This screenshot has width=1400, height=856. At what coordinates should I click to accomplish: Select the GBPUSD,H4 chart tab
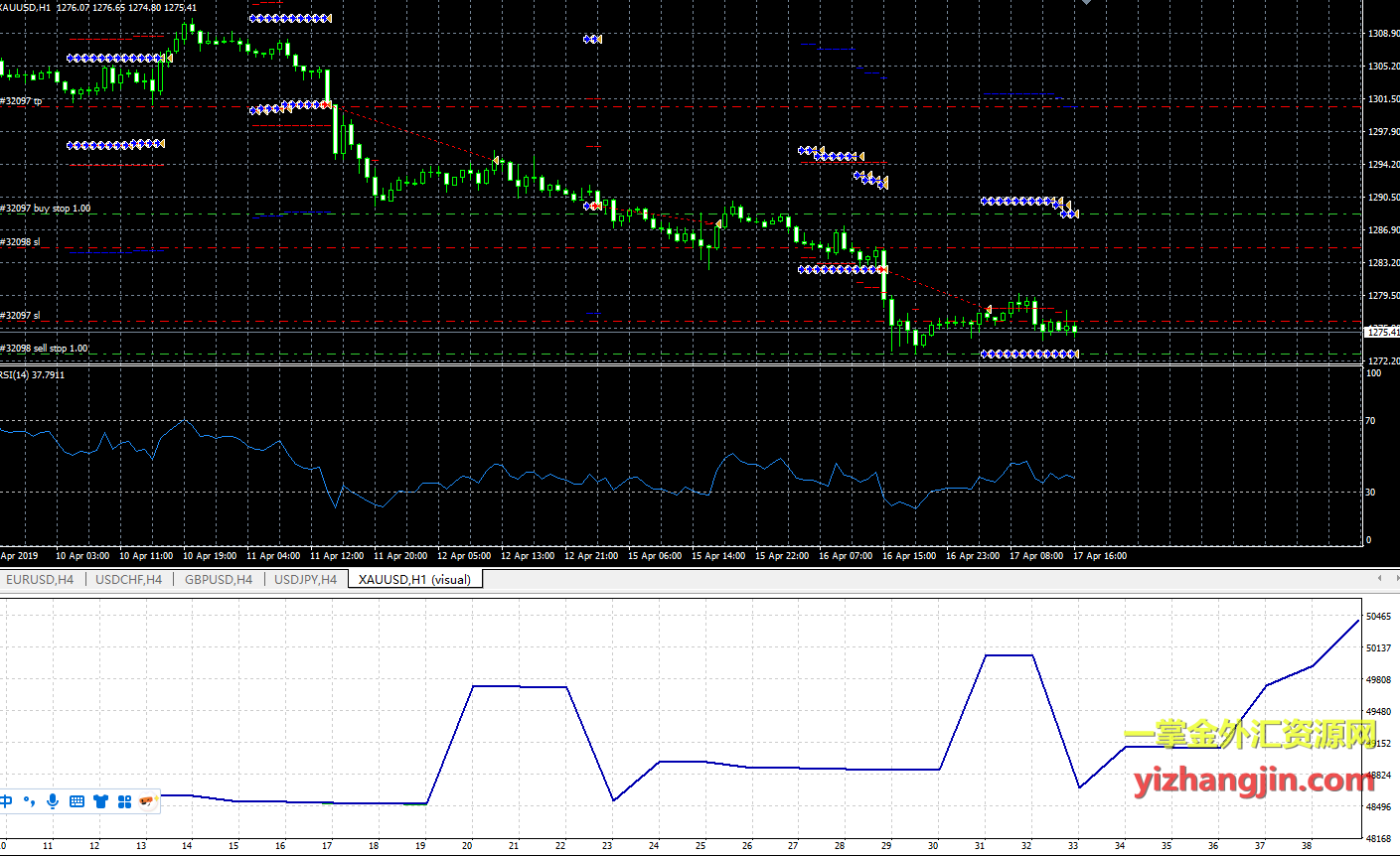pos(219,579)
